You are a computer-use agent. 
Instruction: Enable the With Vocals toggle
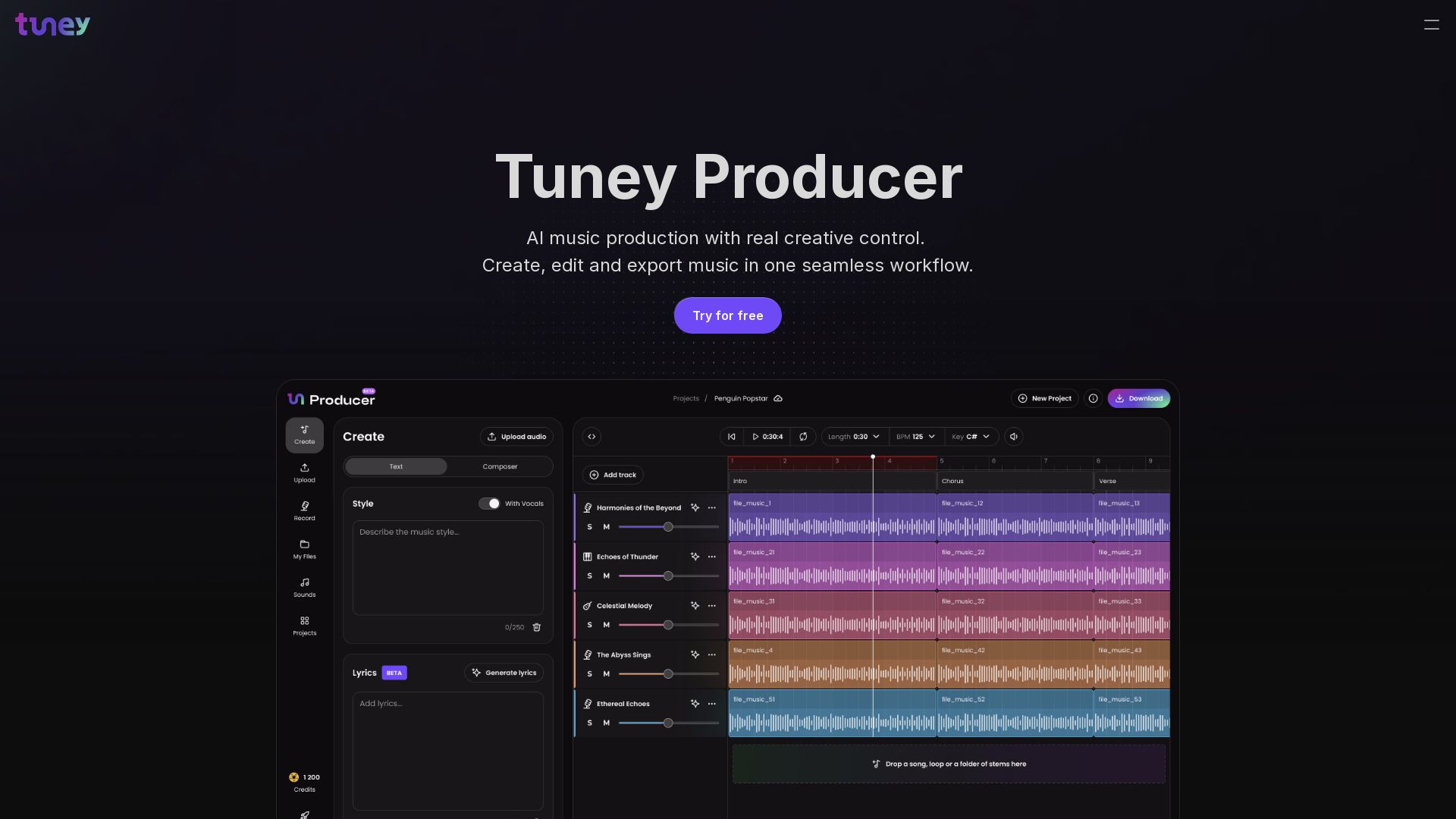point(489,503)
